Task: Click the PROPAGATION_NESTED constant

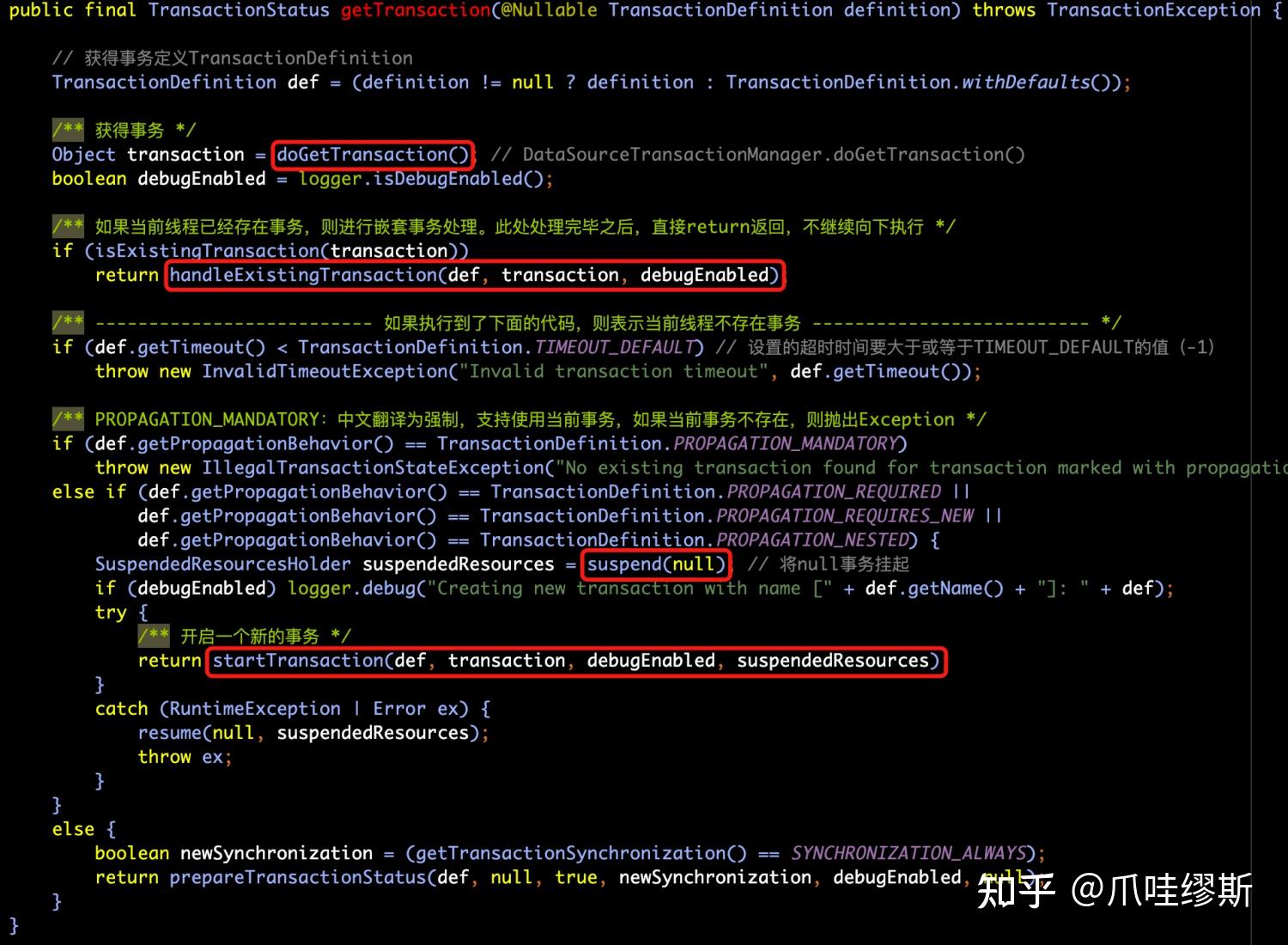Action: [x=812, y=540]
